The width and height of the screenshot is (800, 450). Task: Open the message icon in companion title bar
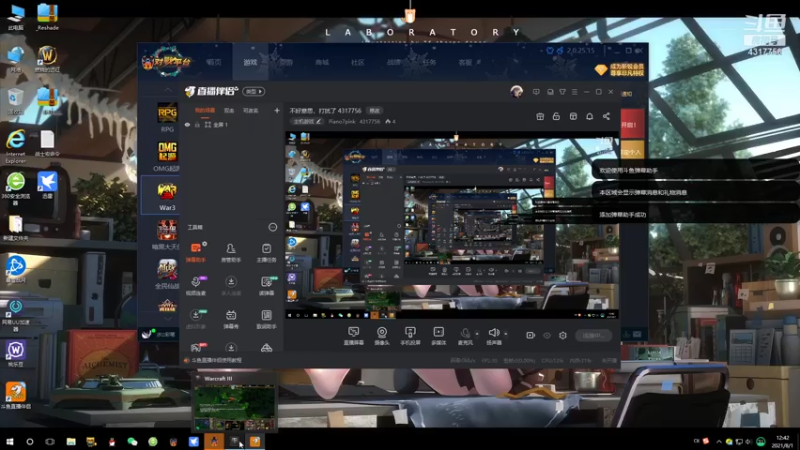pos(536,92)
